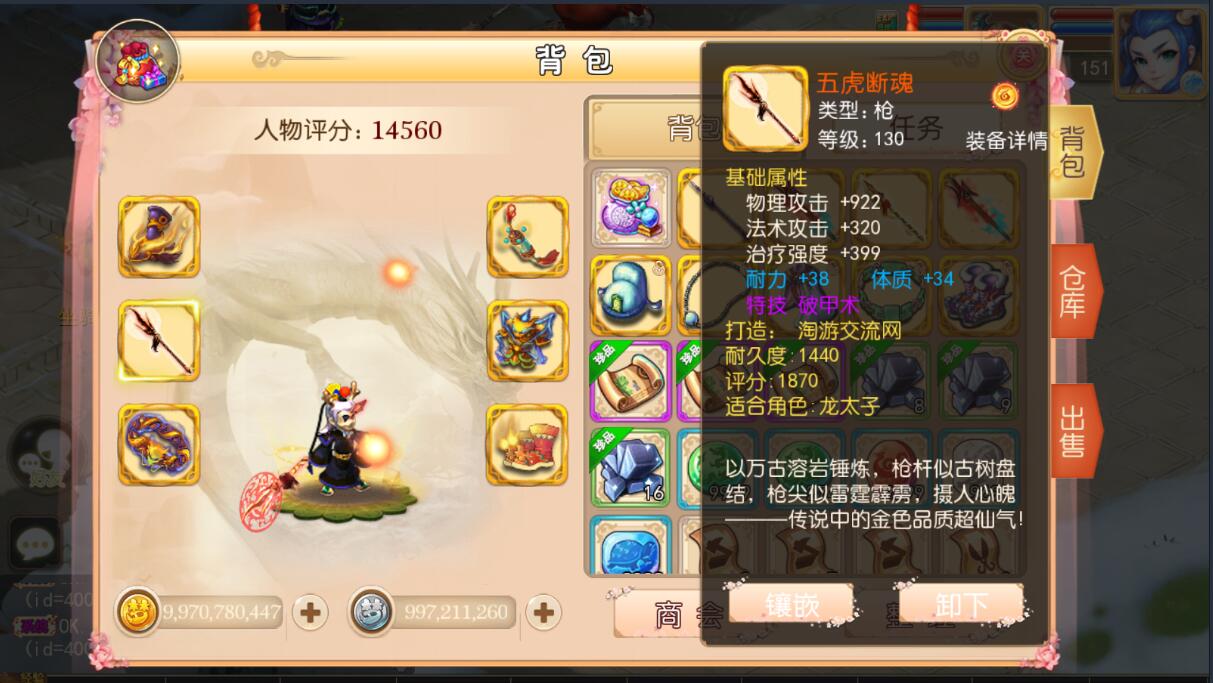Viewport: 1213px width, 683px height.
Task: Select the equipped purple gold belt slot
Action: click(x=159, y=445)
